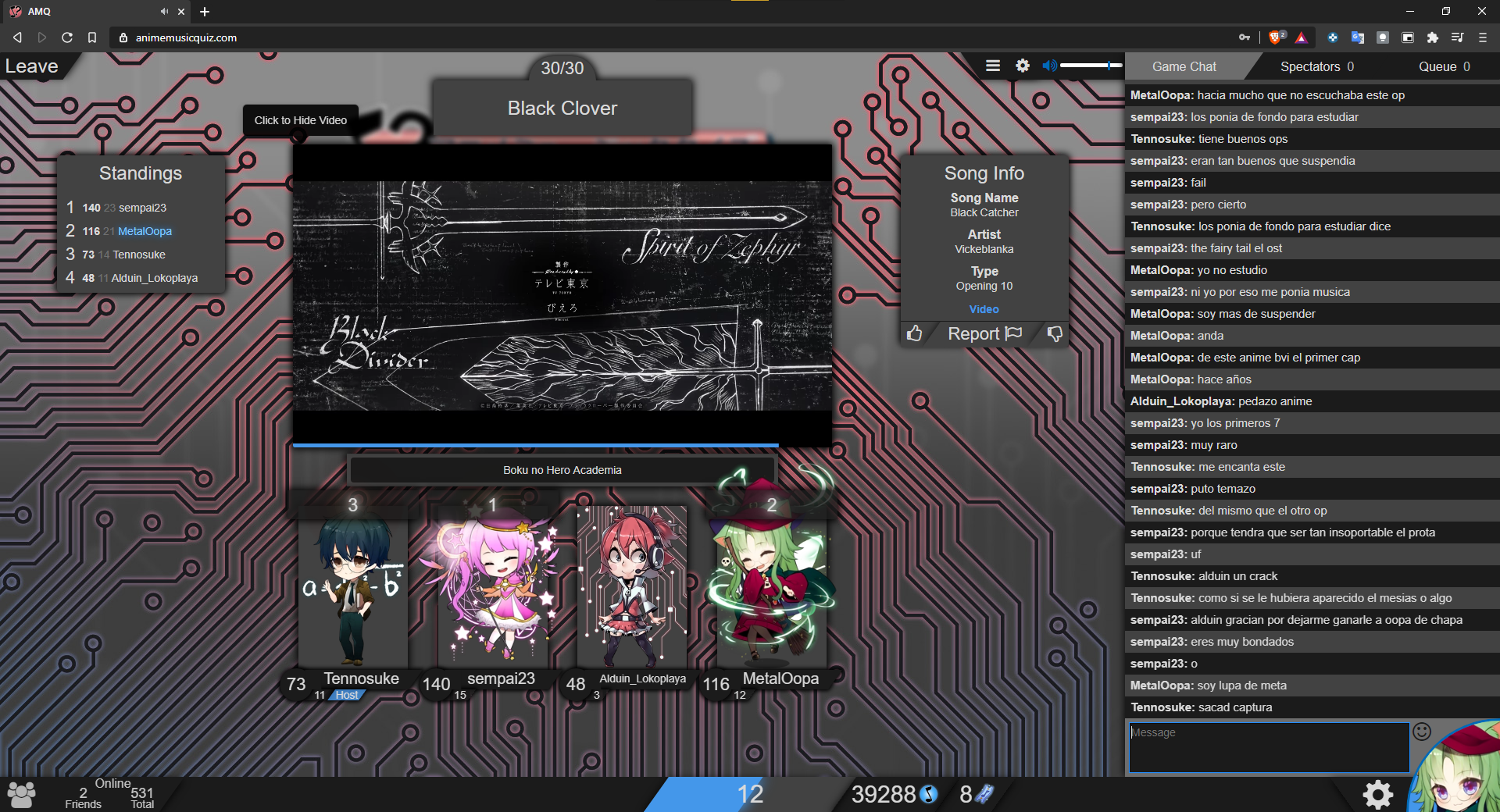Viewport: 1500px width, 812px height.
Task: Click sempai23 in Standings list
Action: click(142, 208)
